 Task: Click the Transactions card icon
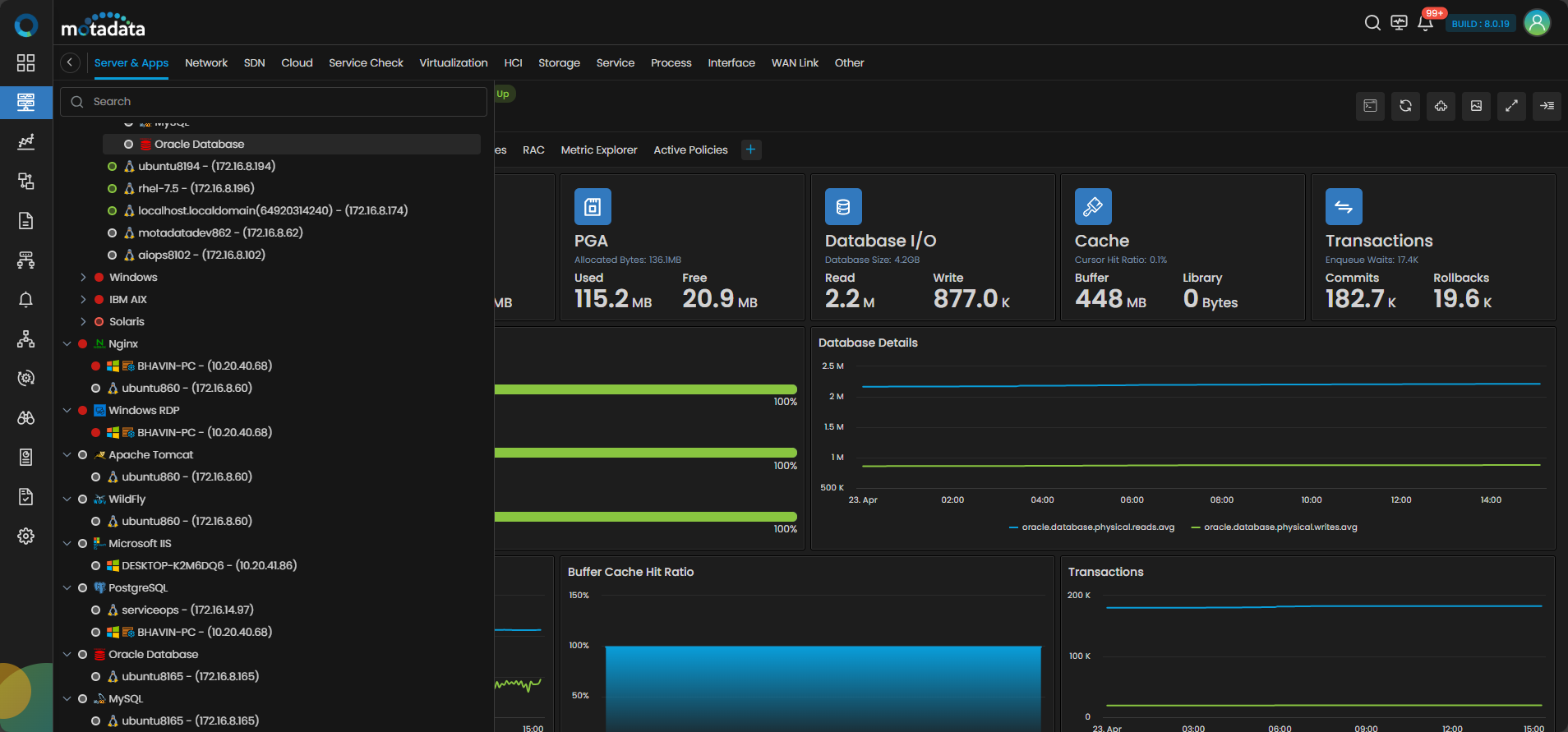click(1344, 207)
